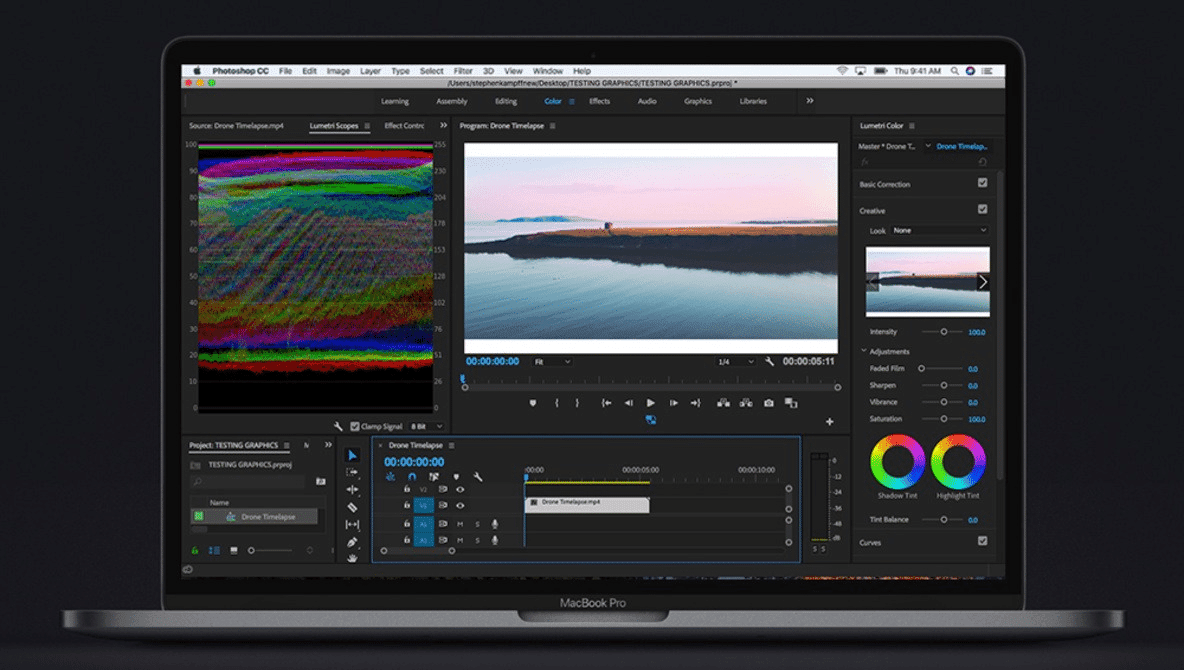Enable voice-over record on track A1
This screenshot has width=1184, height=670.
(x=494, y=524)
